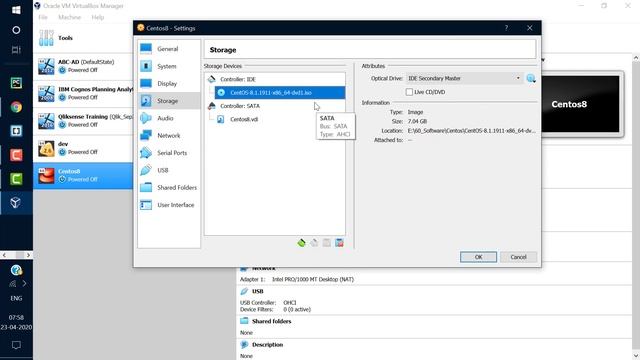Click the optical disc icon of ISO entry
The height and width of the screenshot is (360, 640).
pyautogui.click(x=221, y=93)
